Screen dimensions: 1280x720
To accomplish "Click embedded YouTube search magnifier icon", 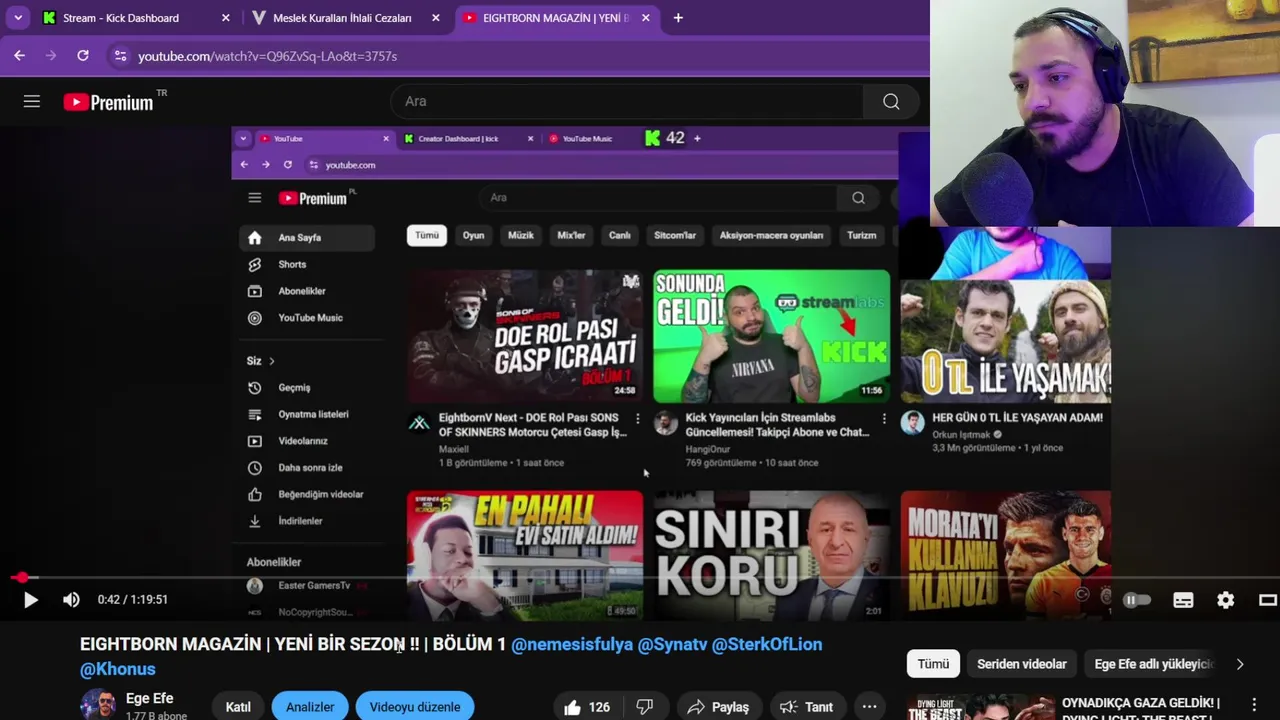I will [x=858, y=198].
